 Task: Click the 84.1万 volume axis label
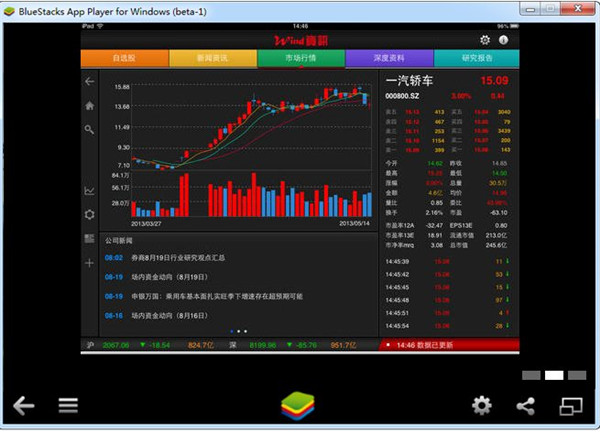tap(121, 176)
